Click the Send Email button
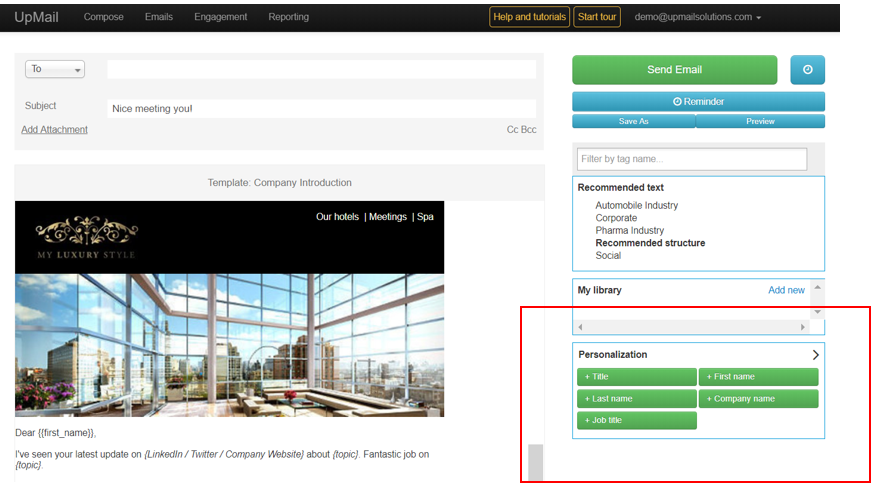This screenshot has width=879, height=488. point(674,69)
